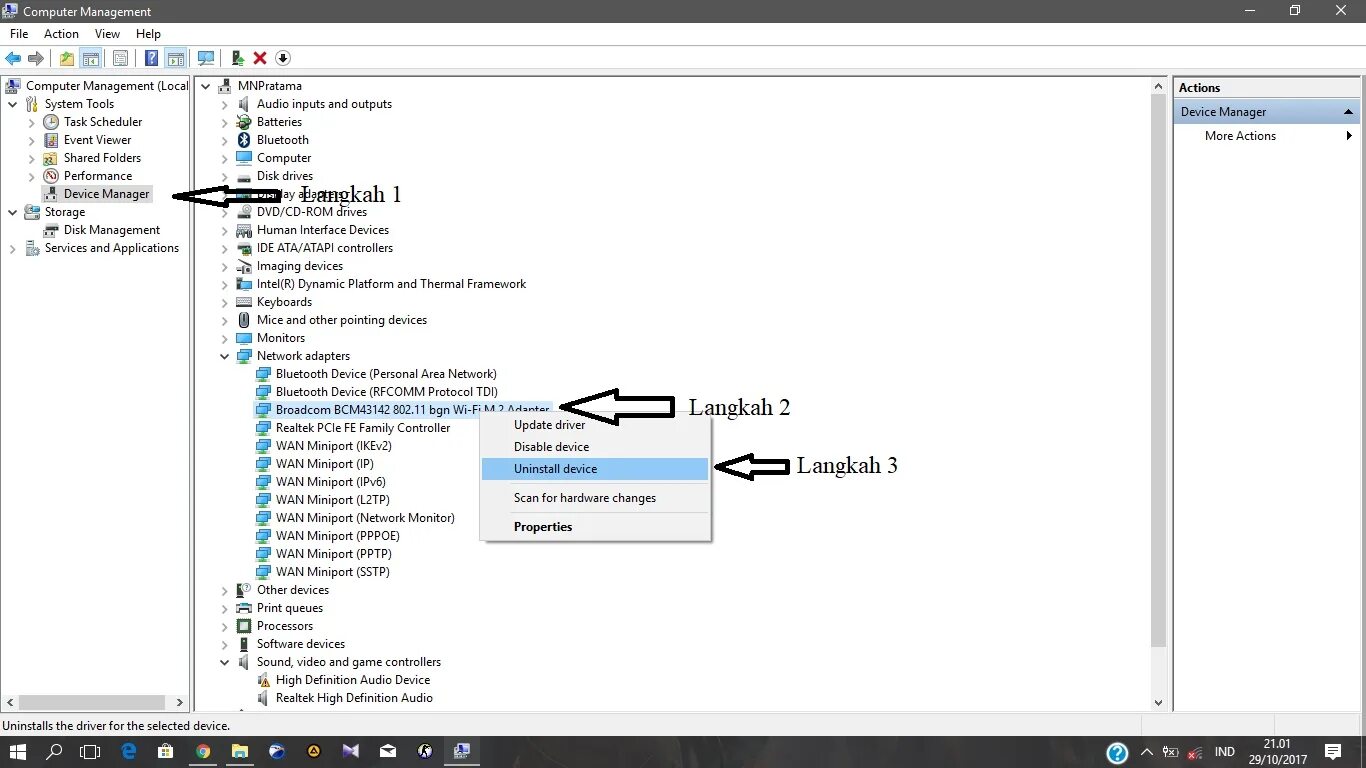Open the Help menu
This screenshot has height=768, width=1366.
[x=148, y=33]
